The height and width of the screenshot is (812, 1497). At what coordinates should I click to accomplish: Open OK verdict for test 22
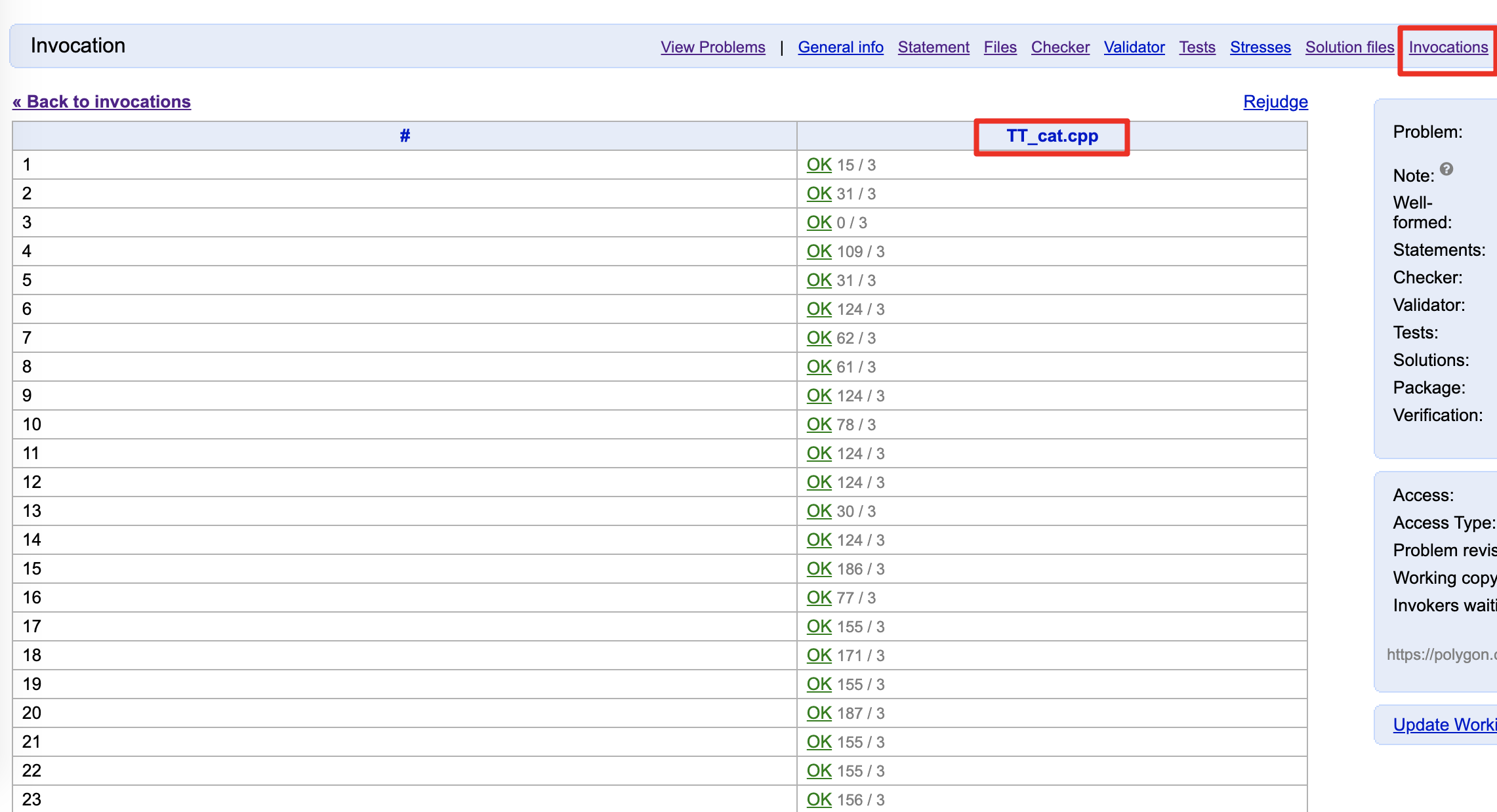(x=819, y=771)
